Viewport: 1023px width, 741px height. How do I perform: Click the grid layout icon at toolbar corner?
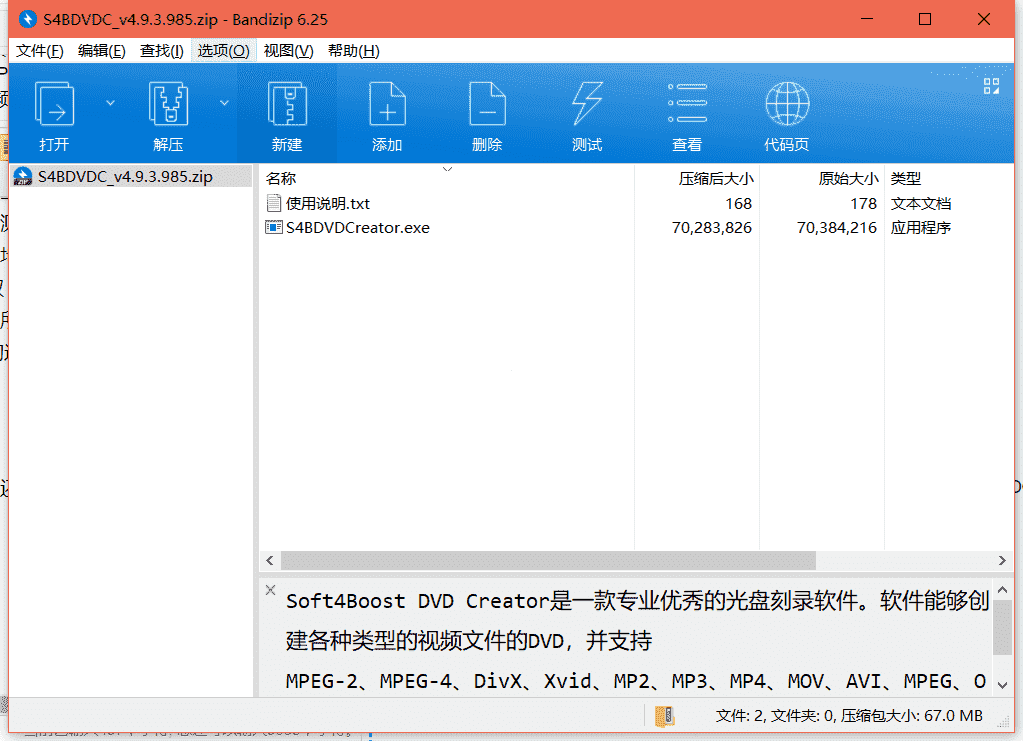point(991,86)
